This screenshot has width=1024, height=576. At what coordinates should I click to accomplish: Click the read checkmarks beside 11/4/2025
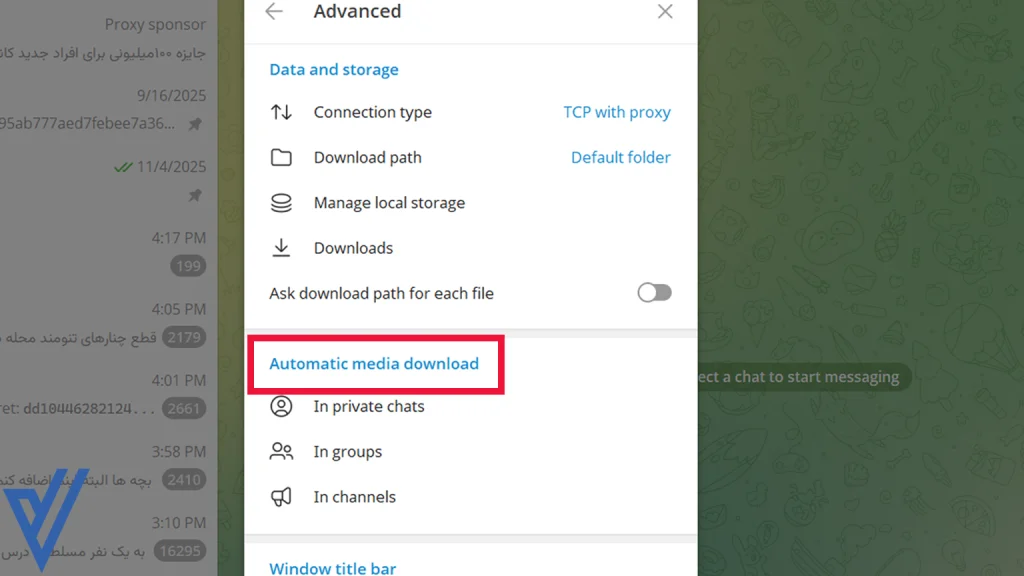123,167
